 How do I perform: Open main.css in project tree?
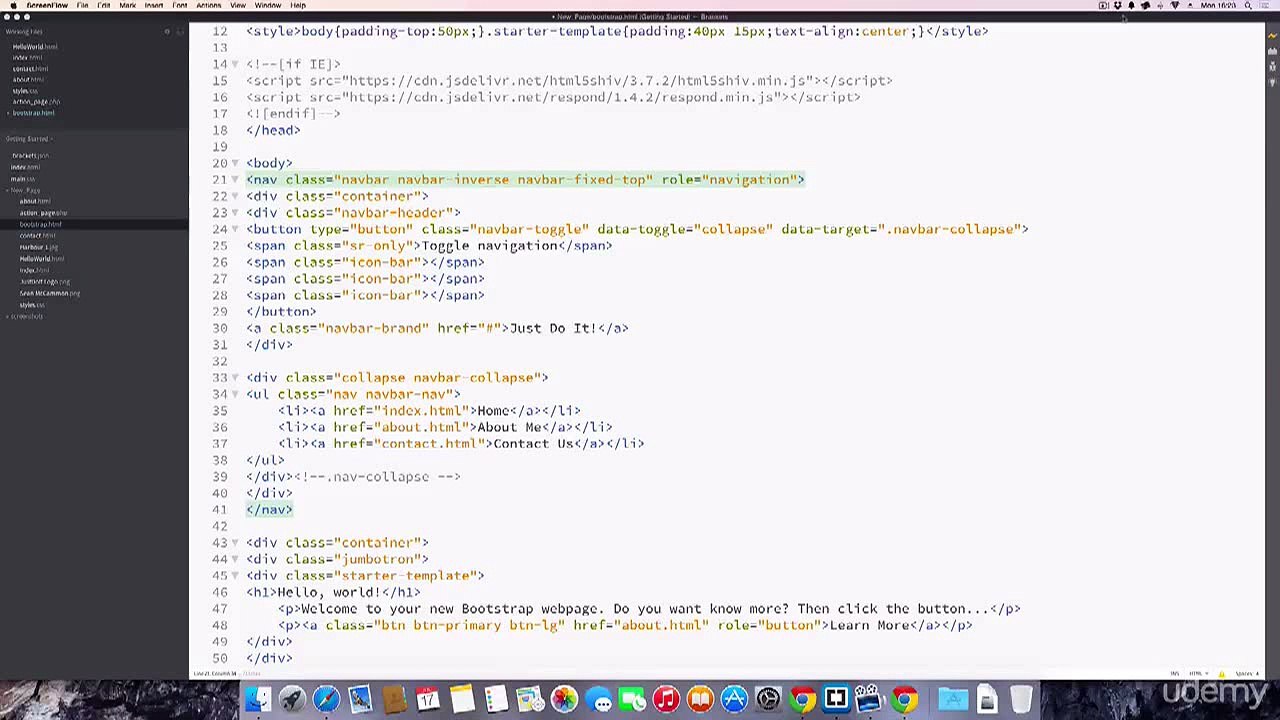point(23,179)
